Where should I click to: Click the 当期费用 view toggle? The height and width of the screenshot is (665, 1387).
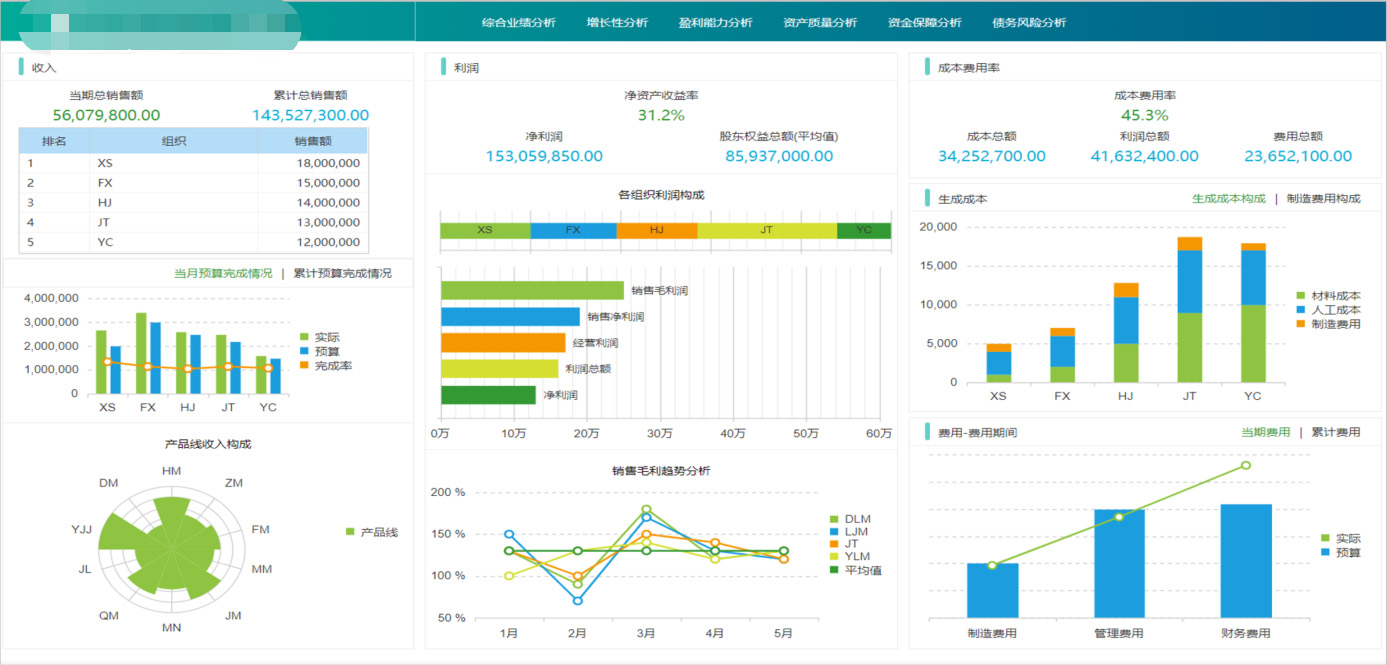coord(1265,432)
